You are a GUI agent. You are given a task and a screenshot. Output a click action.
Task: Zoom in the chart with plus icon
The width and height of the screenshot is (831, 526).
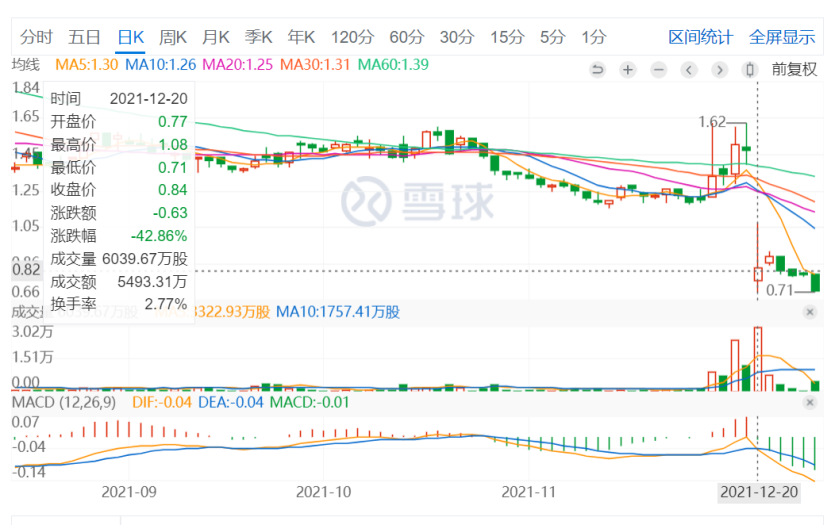[628, 69]
